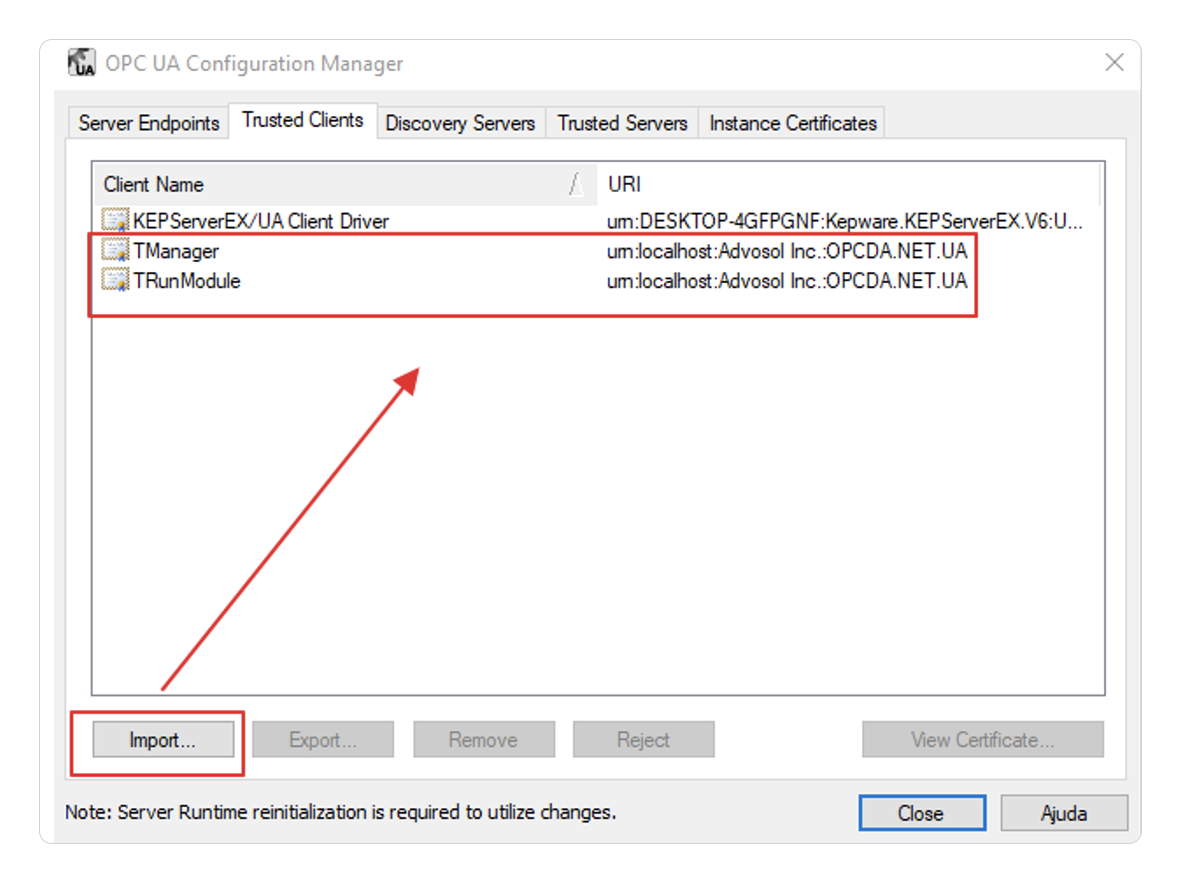Viewport: 1181px width, 883px height.
Task: Open help with the Ajuda button
Action: pos(1064,813)
